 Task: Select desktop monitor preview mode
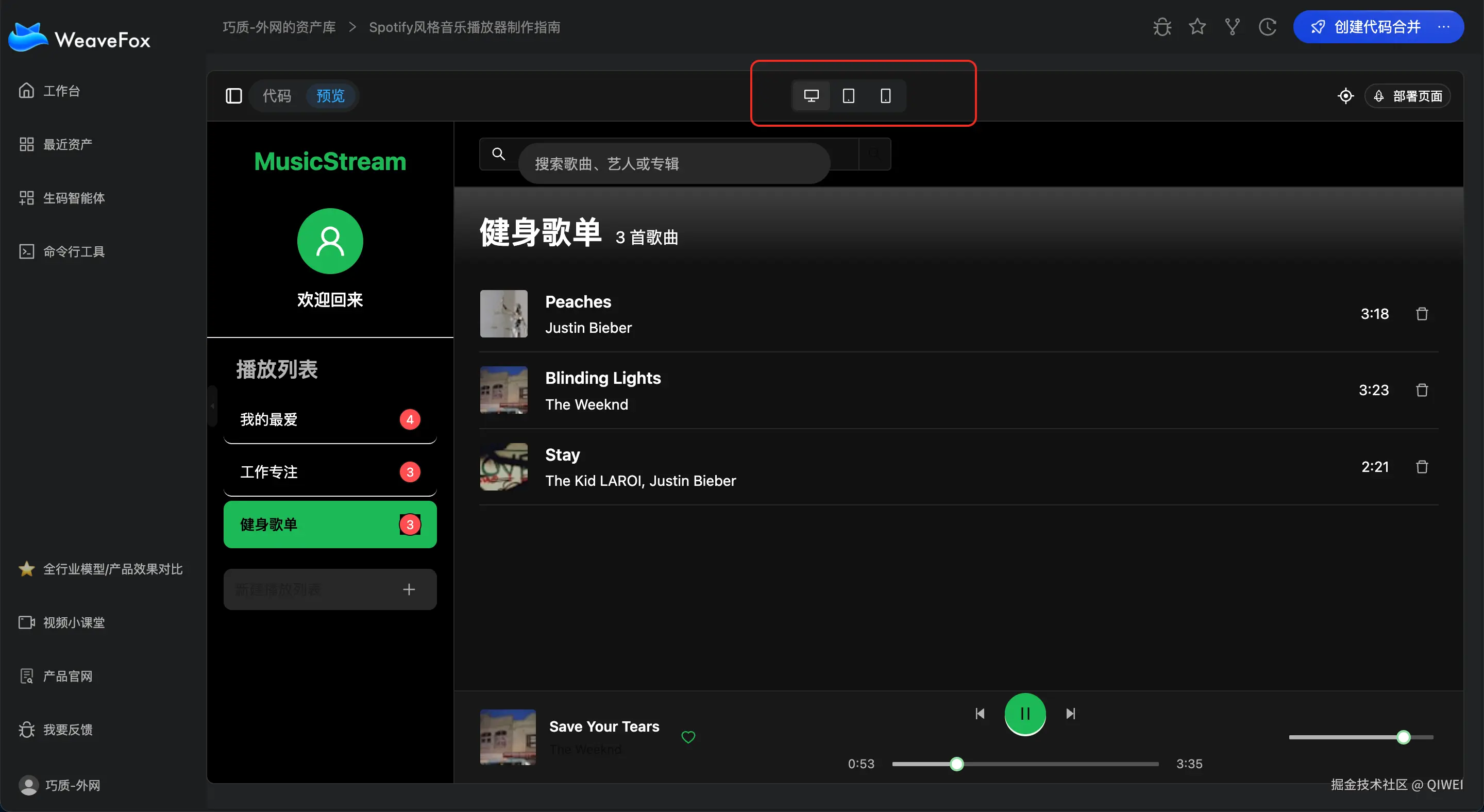811,96
